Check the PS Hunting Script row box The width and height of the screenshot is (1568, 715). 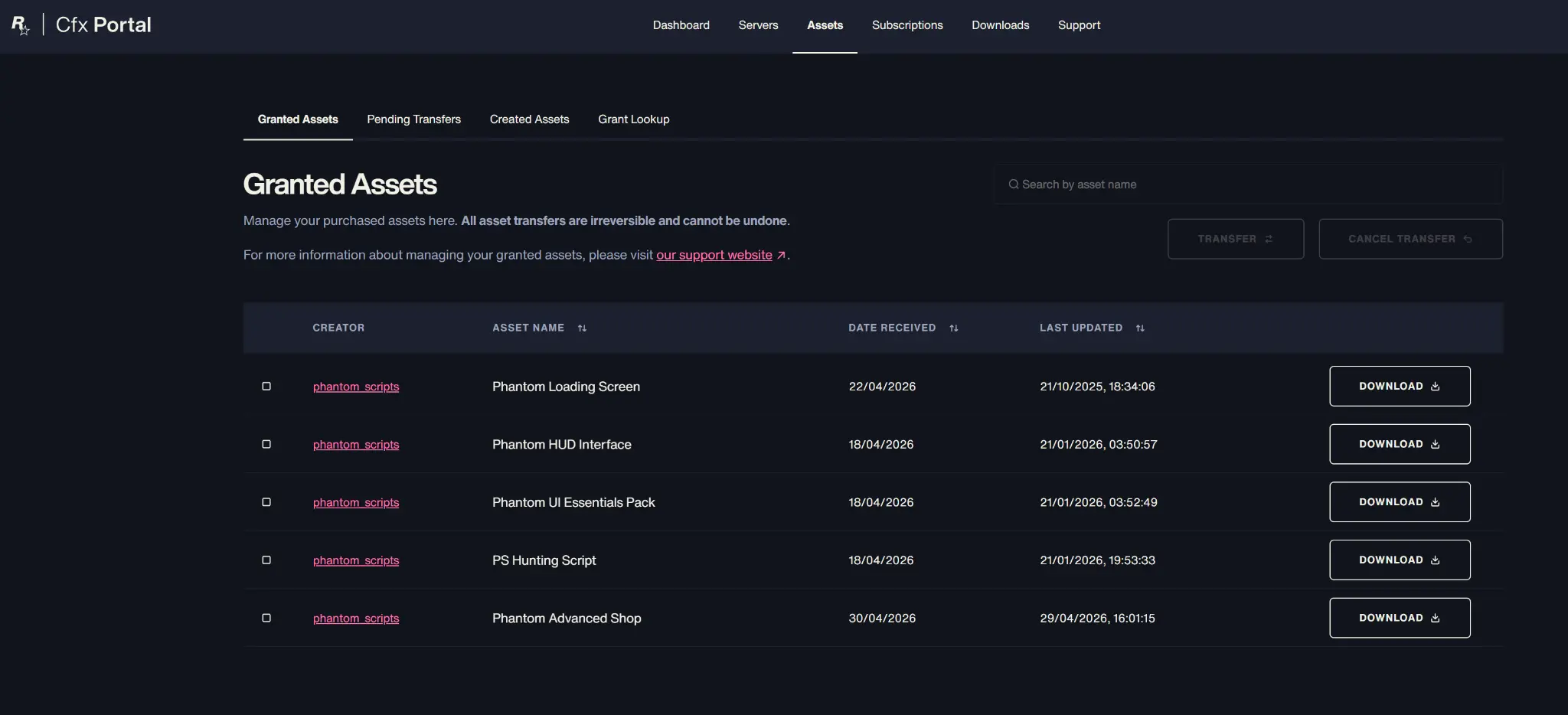point(266,560)
